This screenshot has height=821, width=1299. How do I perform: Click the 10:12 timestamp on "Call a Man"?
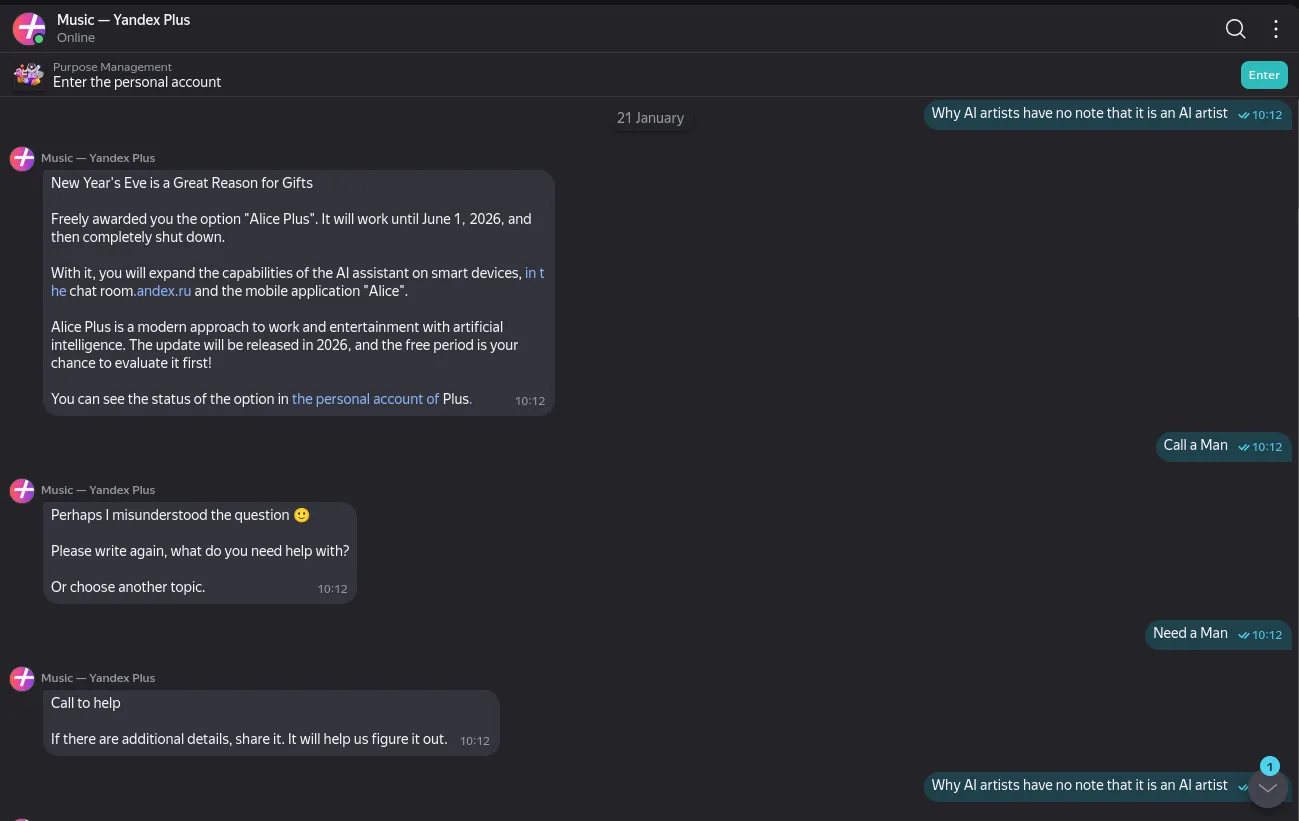pyautogui.click(x=1267, y=447)
